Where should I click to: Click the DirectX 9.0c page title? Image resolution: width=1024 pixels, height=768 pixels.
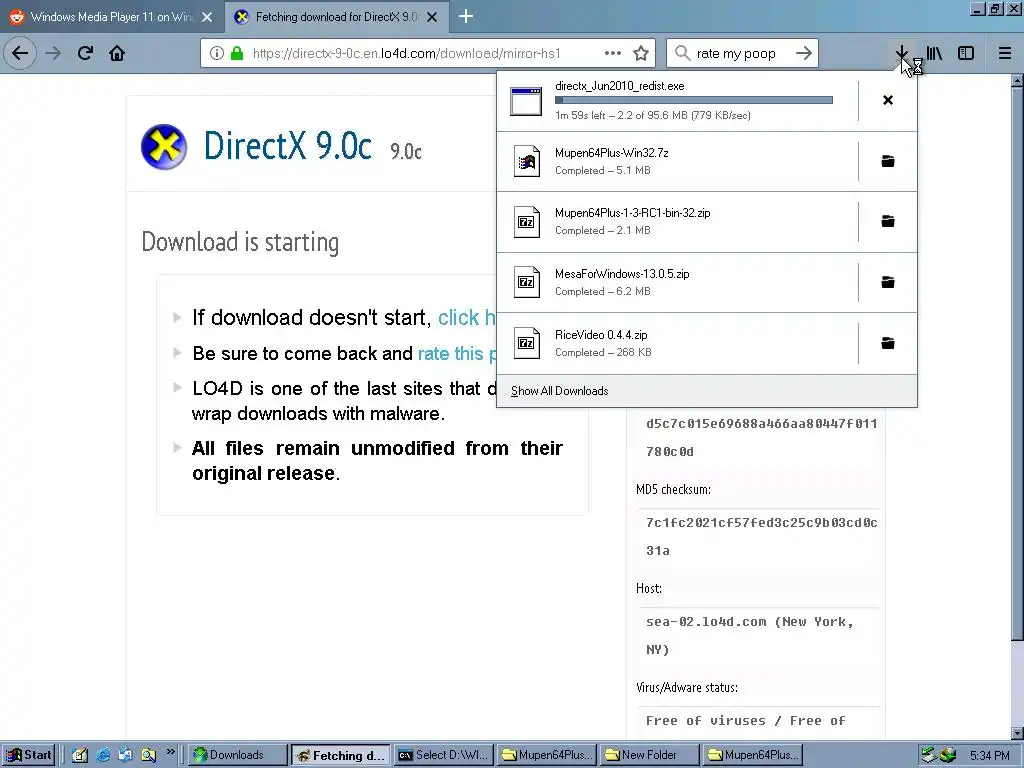tap(287, 145)
